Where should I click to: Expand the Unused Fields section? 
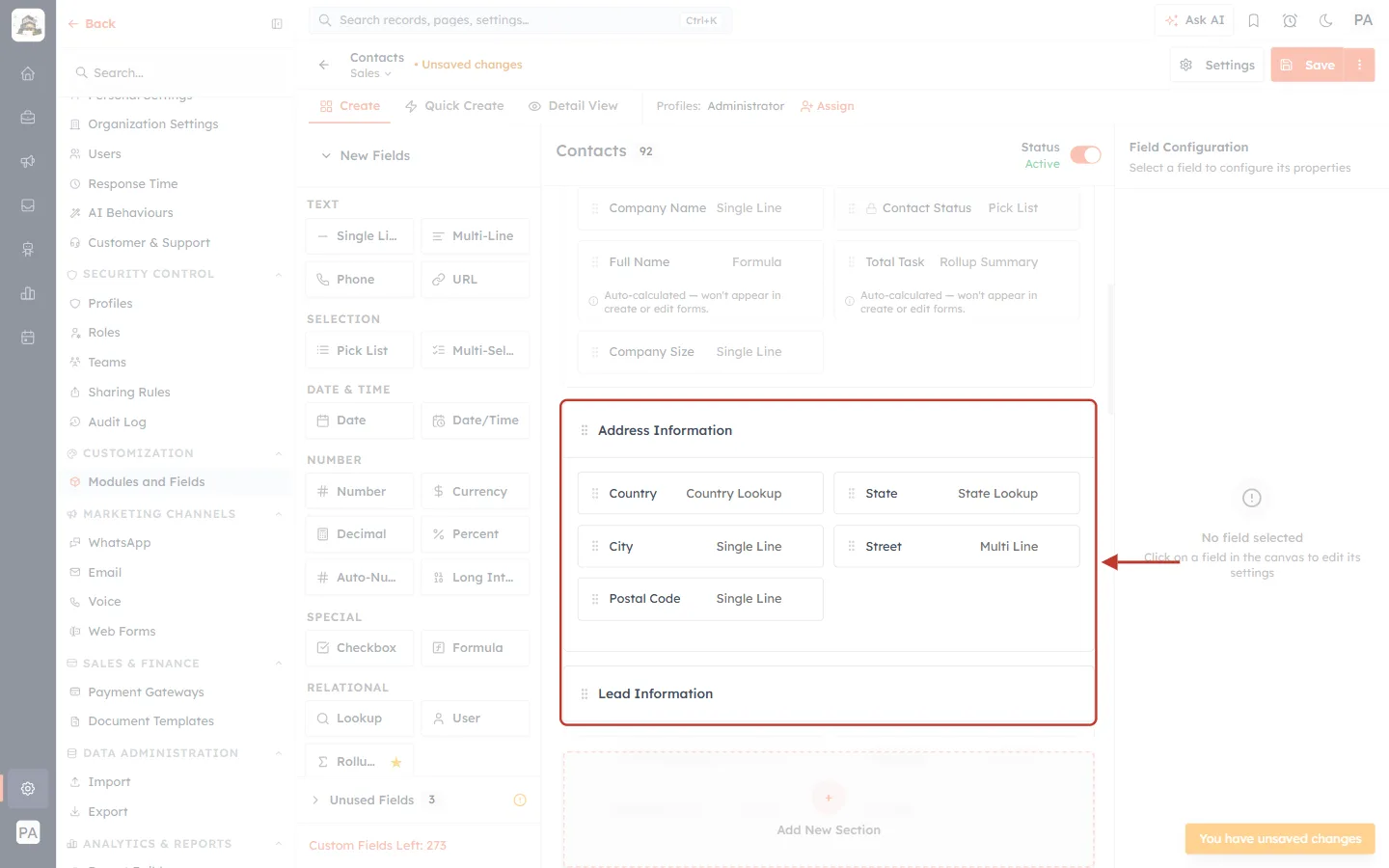315,800
